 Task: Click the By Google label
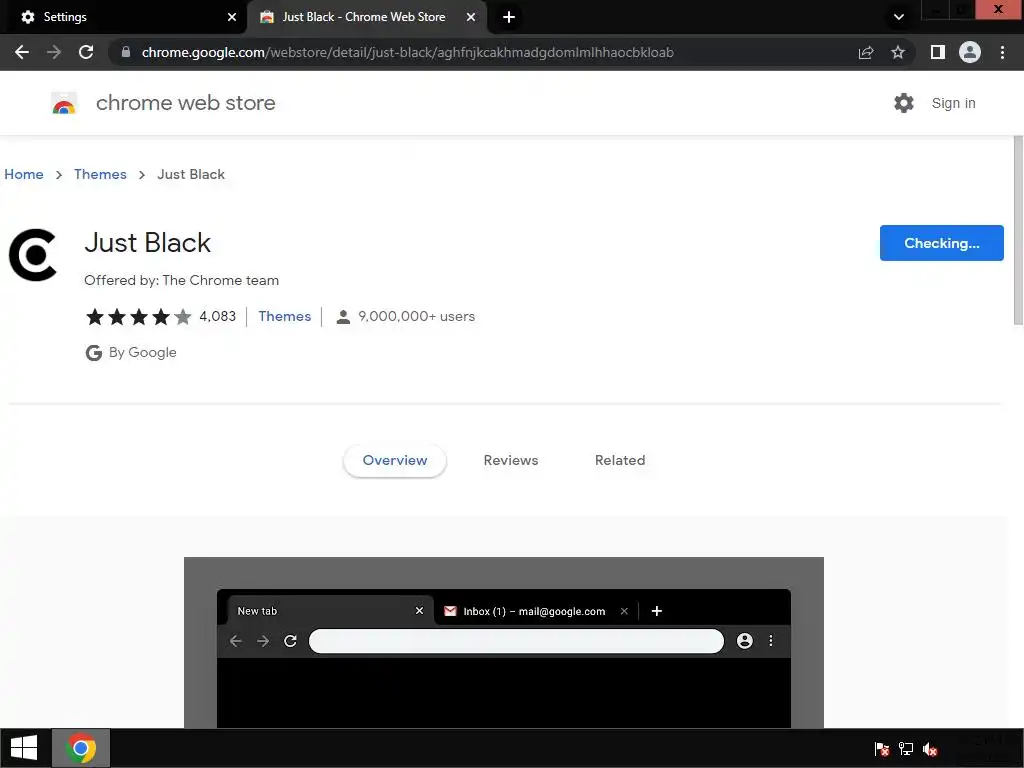(x=142, y=353)
